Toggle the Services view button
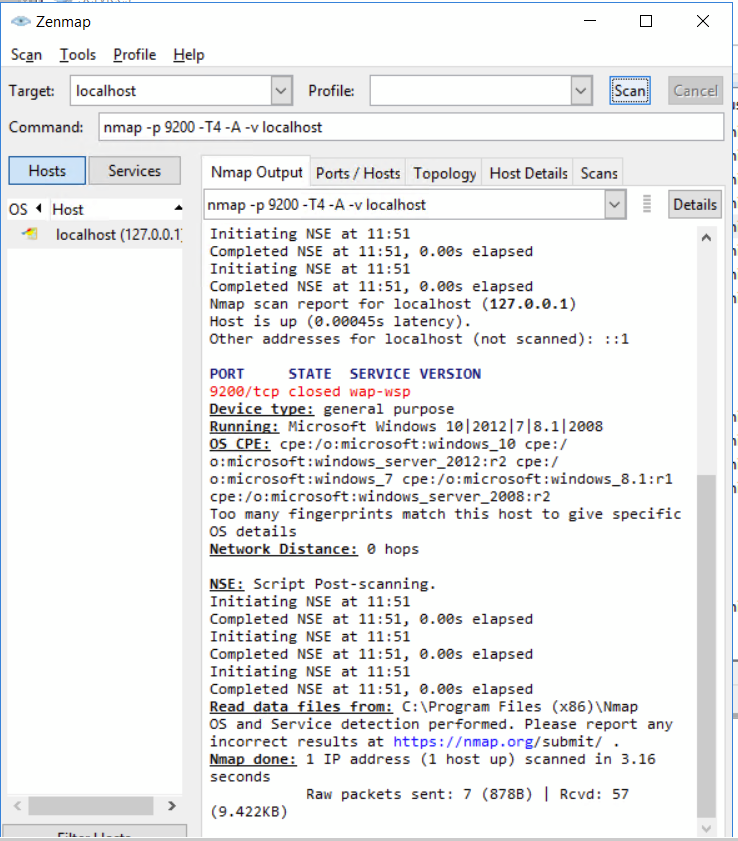The image size is (738, 841). click(134, 171)
